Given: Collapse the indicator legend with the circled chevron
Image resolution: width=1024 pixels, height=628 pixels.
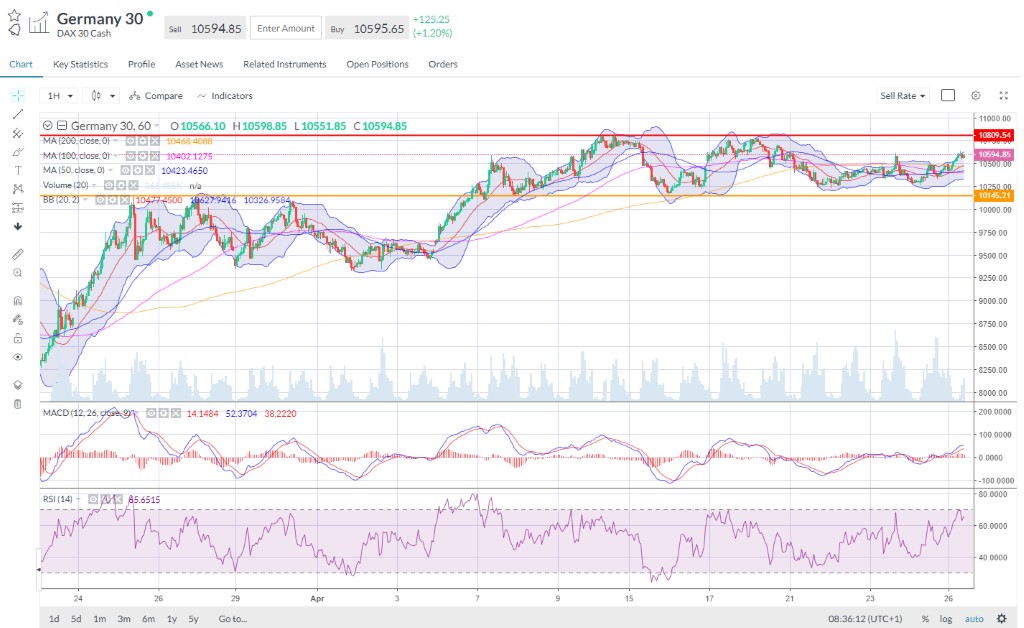Looking at the screenshot, I should coord(47,126).
